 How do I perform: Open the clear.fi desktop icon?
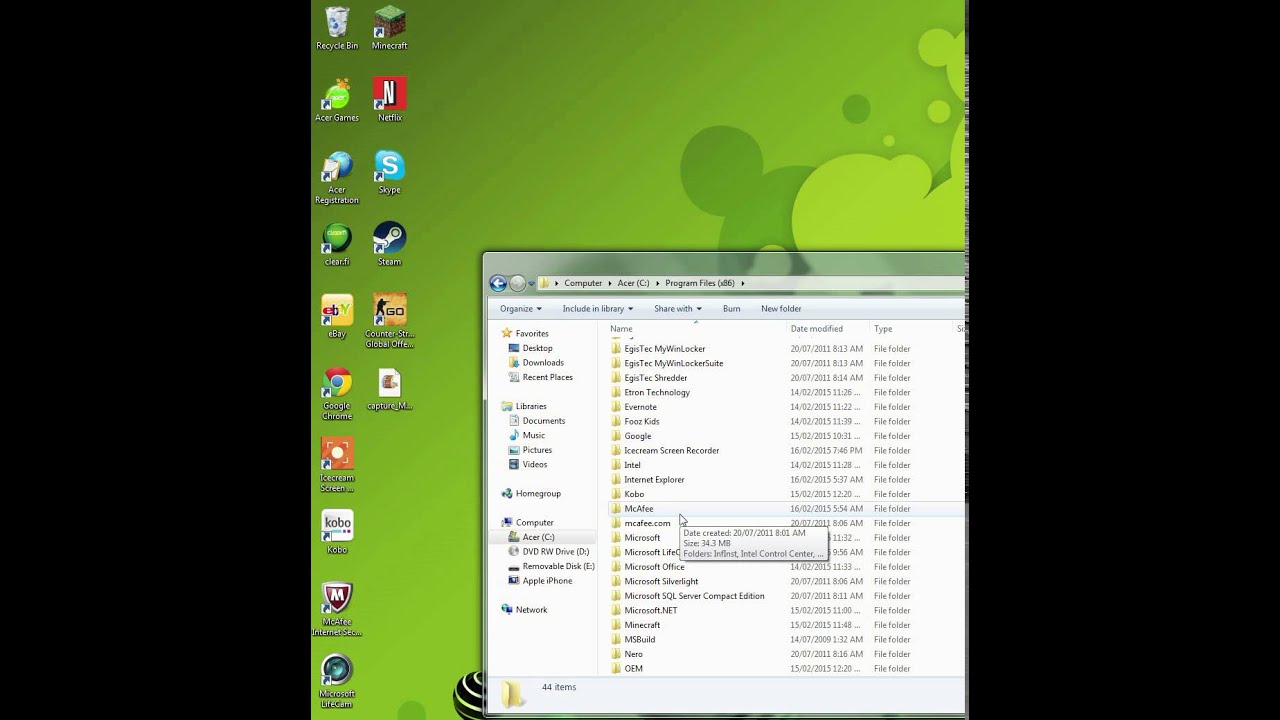click(337, 244)
